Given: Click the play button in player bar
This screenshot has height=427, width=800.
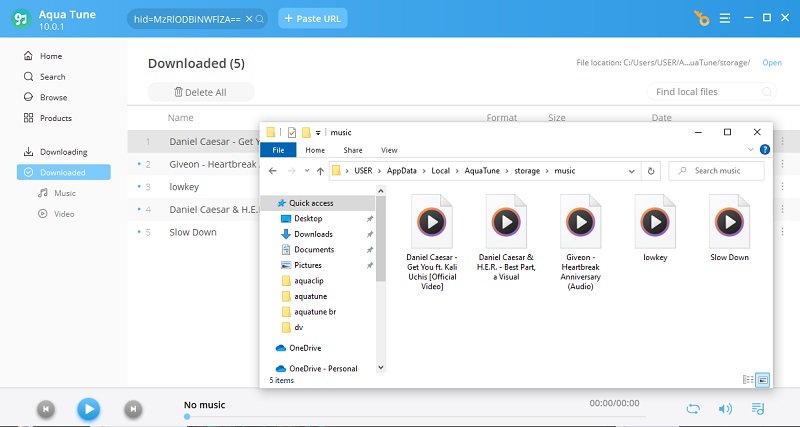Looking at the screenshot, I should (89, 409).
